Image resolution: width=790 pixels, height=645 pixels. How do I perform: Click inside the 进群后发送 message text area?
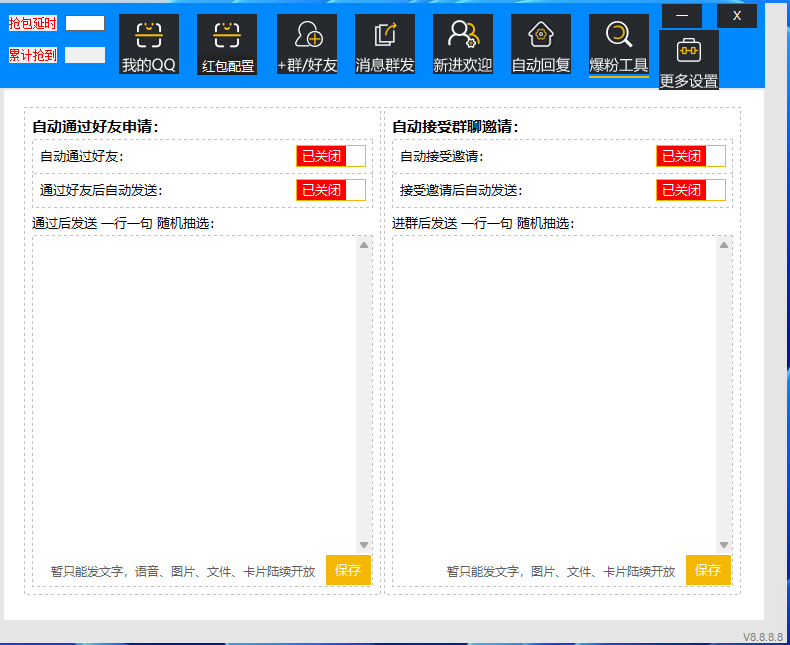[555, 390]
